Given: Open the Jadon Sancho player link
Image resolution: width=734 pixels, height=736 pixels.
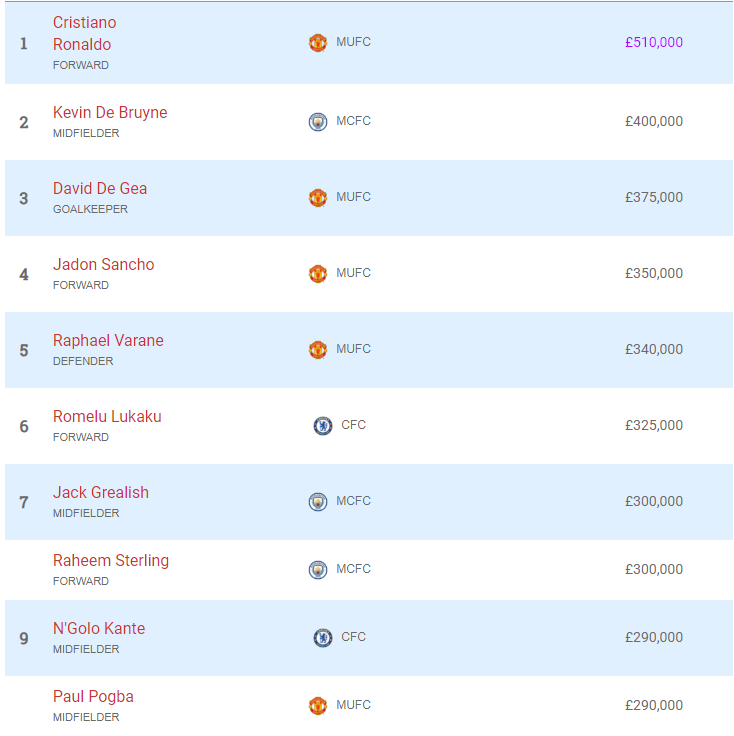Looking at the screenshot, I should click(103, 264).
